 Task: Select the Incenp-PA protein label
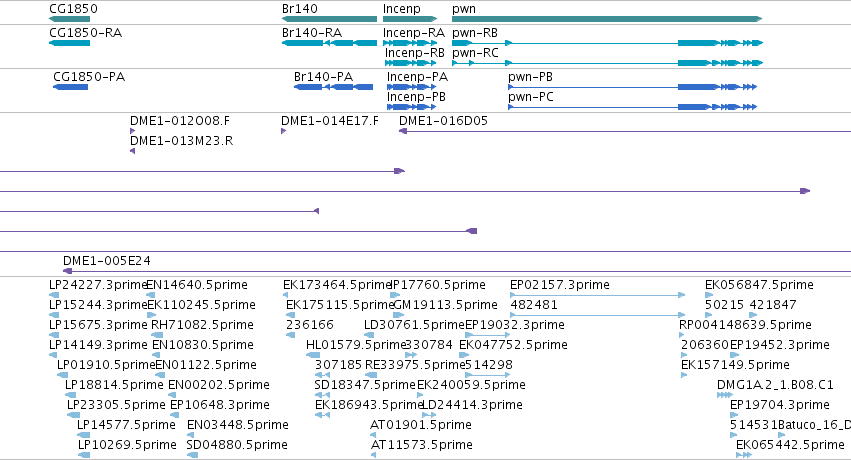click(417, 76)
